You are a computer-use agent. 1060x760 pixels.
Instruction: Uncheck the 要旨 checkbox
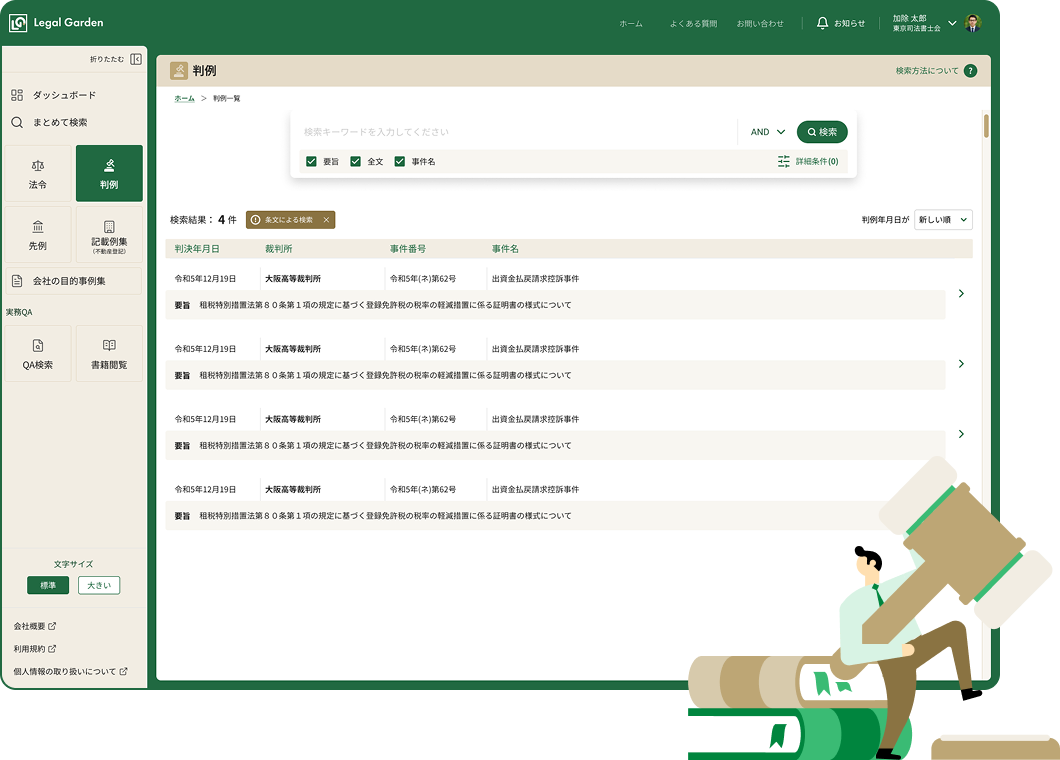coord(312,162)
